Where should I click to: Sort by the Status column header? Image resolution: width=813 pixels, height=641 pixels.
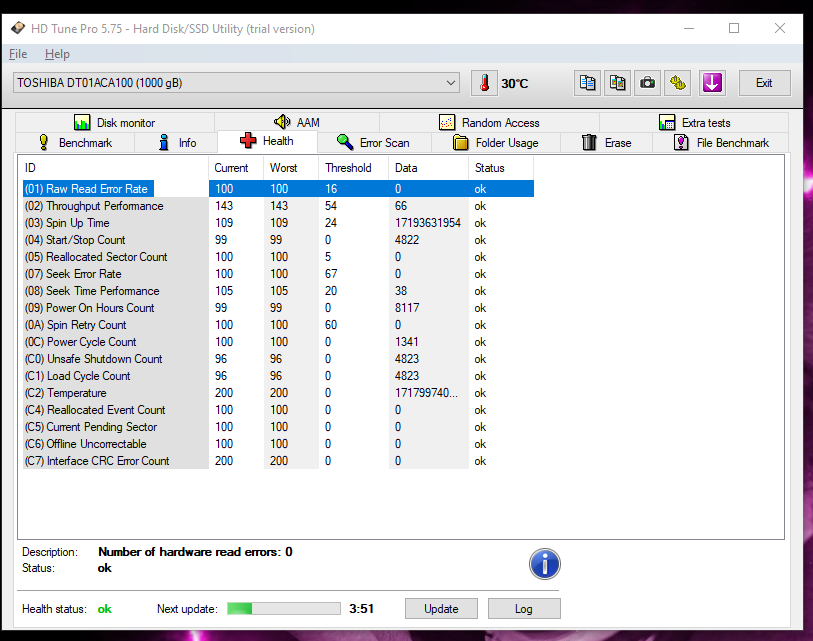501,168
